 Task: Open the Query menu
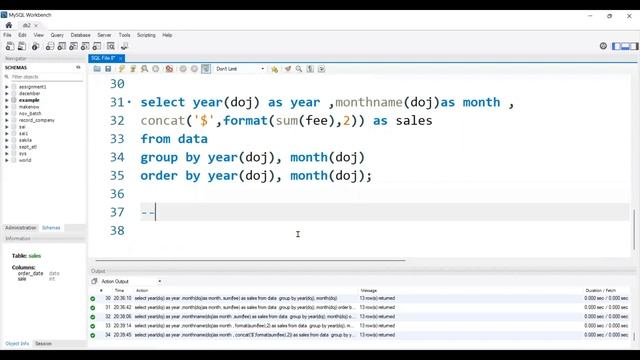coord(57,35)
